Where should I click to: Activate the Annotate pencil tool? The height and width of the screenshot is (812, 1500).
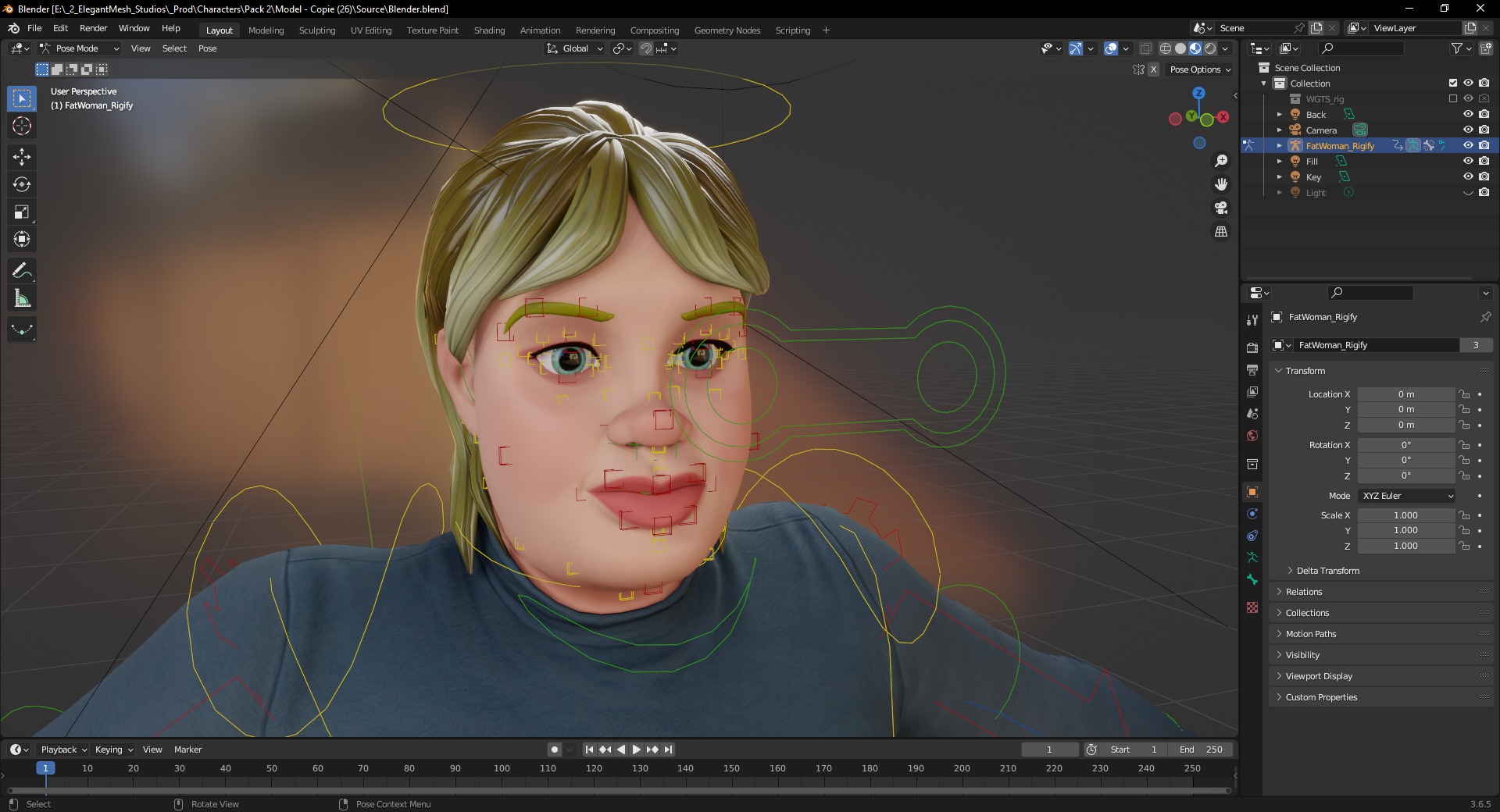tap(22, 271)
